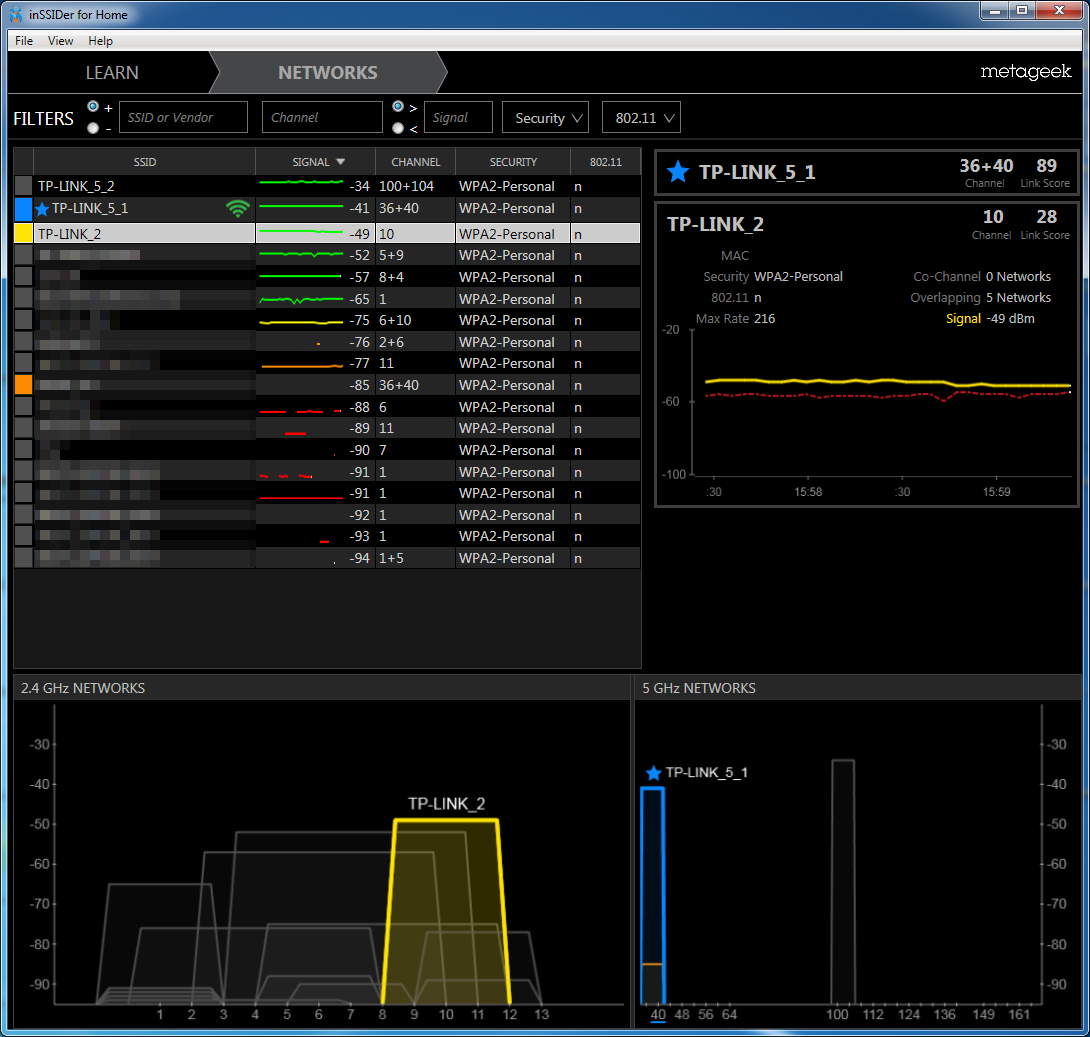The image size is (1090, 1037).
Task: Click the blue TP-LINK_5_1 bar in 5 GHz chart
Action: coord(652,896)
